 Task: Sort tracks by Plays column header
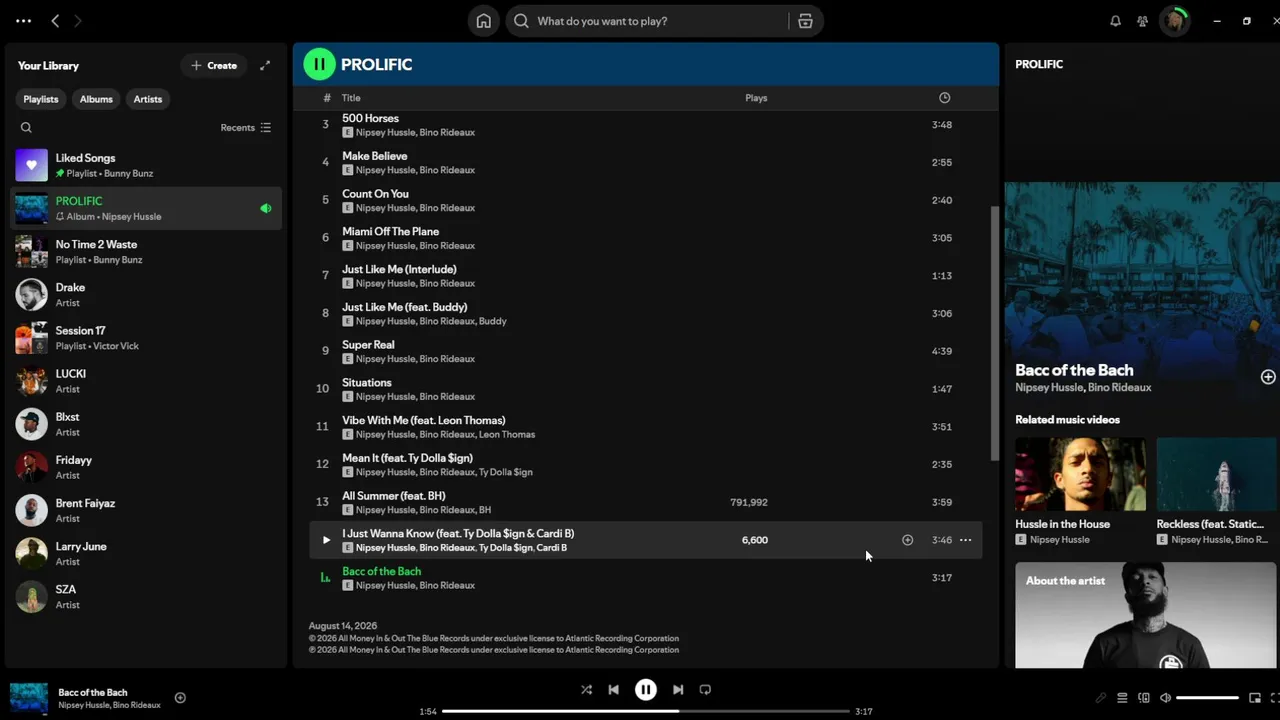pos(756,98)
